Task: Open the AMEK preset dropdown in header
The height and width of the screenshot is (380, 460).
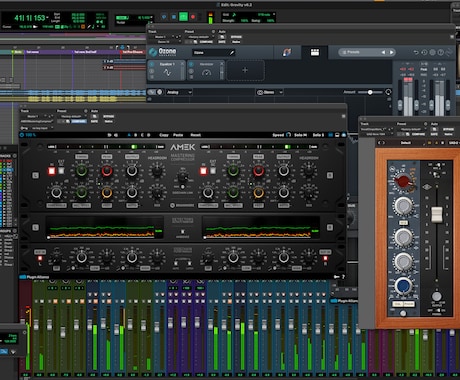Action: (x=71, y=116)
